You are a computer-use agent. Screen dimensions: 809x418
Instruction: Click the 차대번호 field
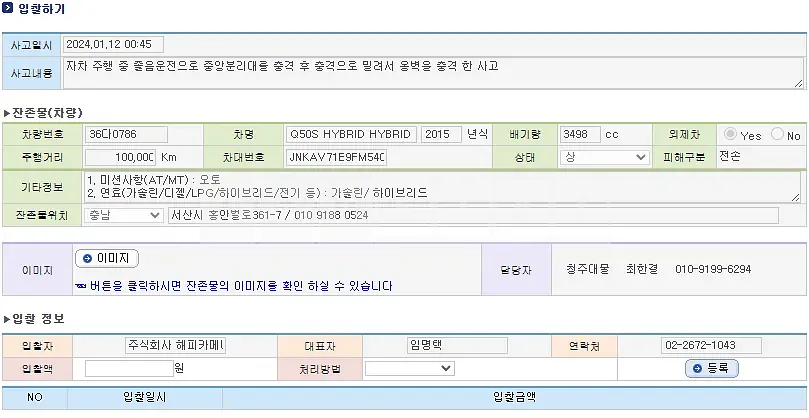(x=336, y=157)
